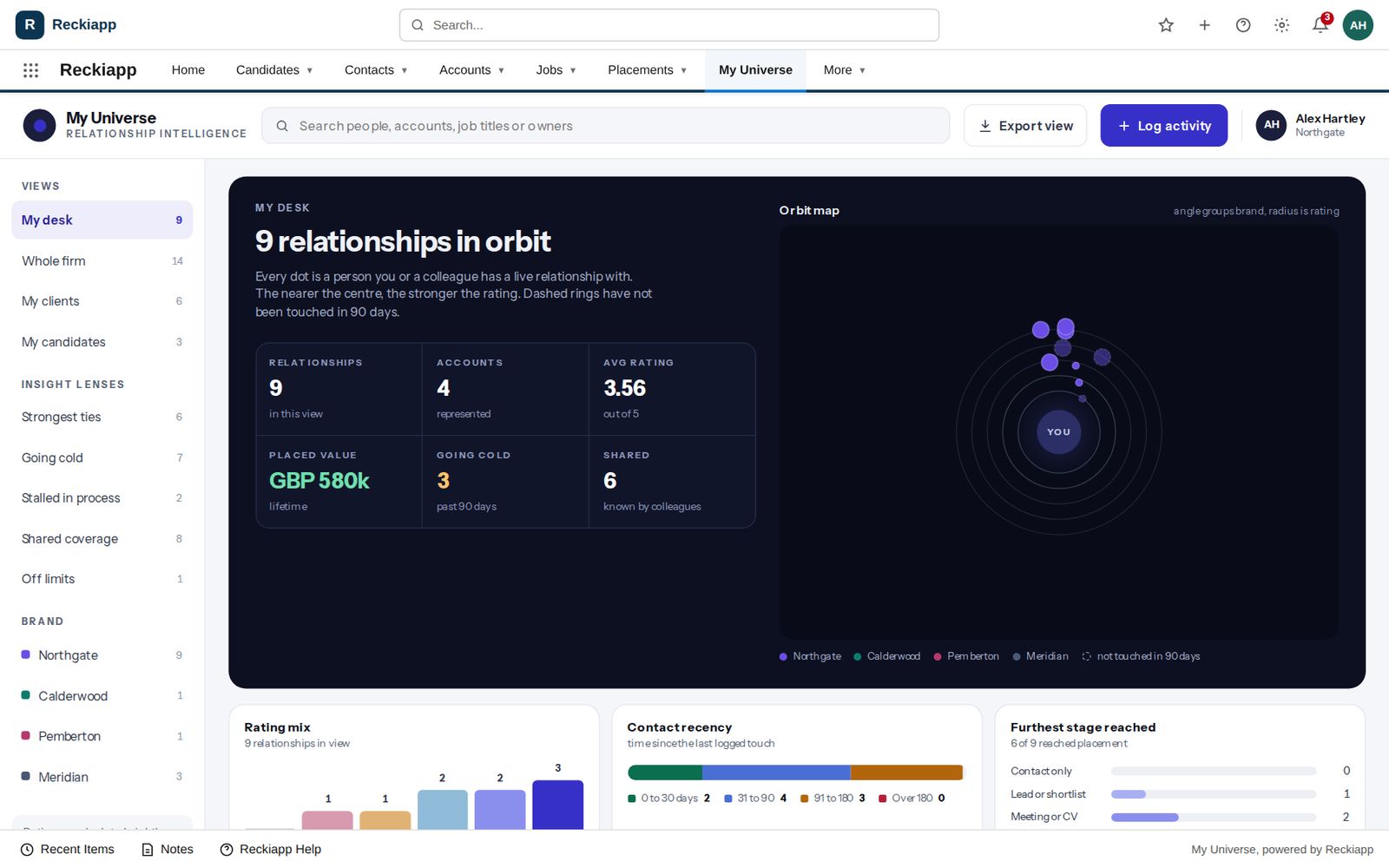Open the Accounts tab
Image resolution: width=1389 pixels, height=868 pixels.
[x=464, y=70]
